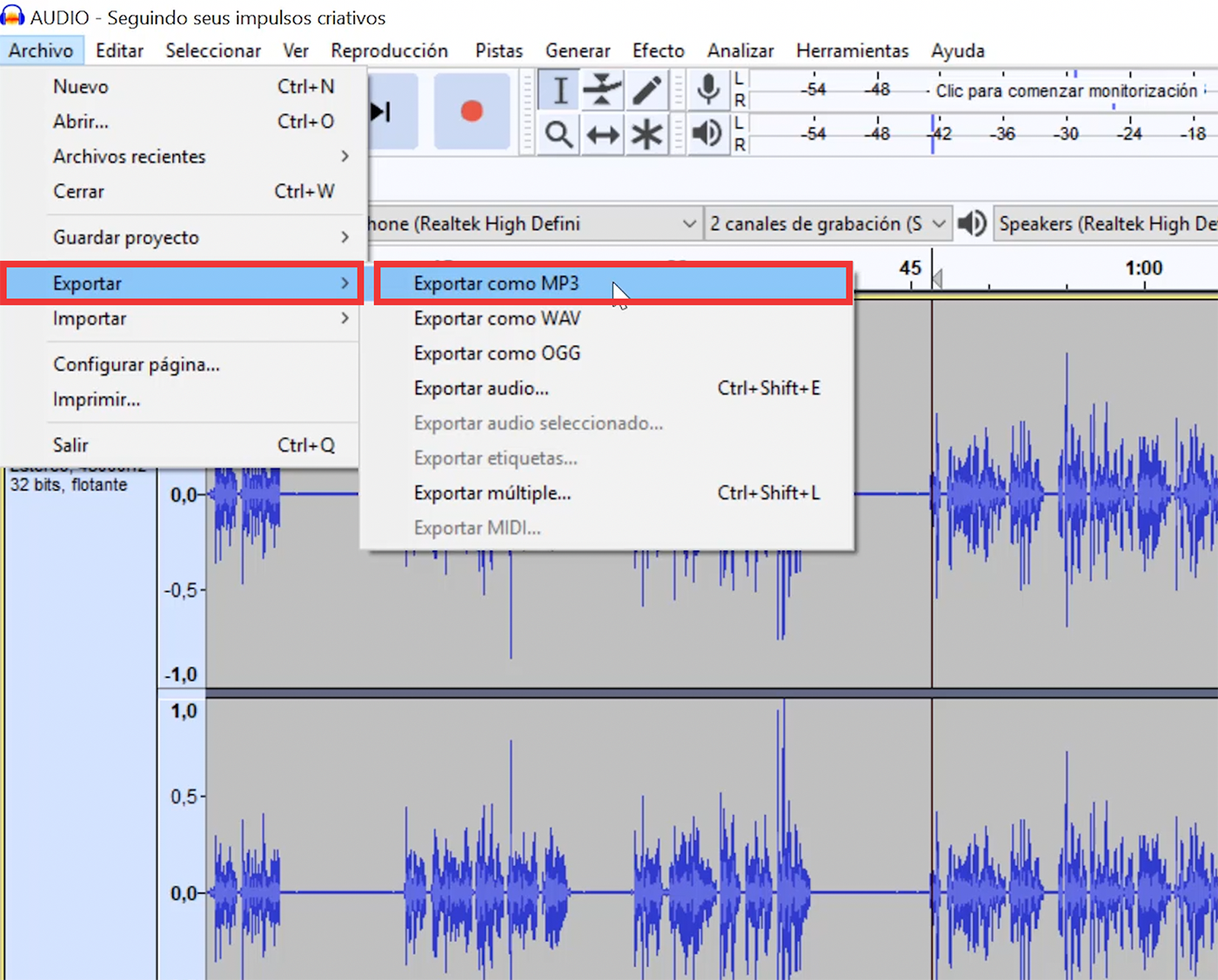The image size is (1218, 980).
Task: Click the Skip to End button
Action: pos(390,111)
